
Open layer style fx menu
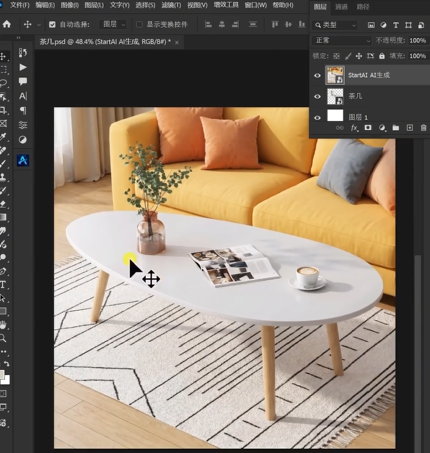[x=354, y=128]
